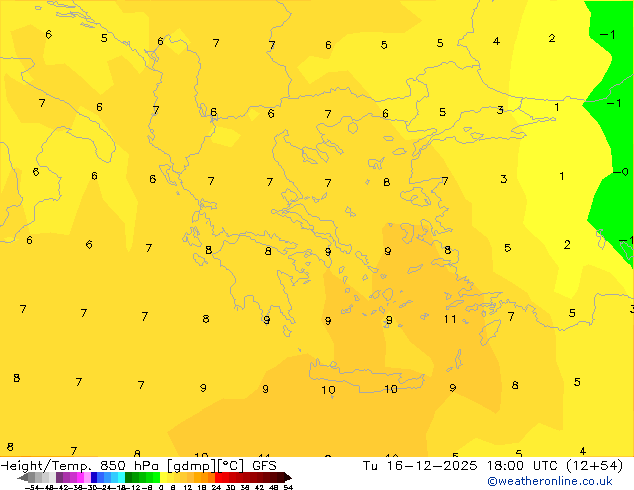
Task: Click the Tu 16-12-2025 18:00 UTC timestamp
Action: pos(492,466)
